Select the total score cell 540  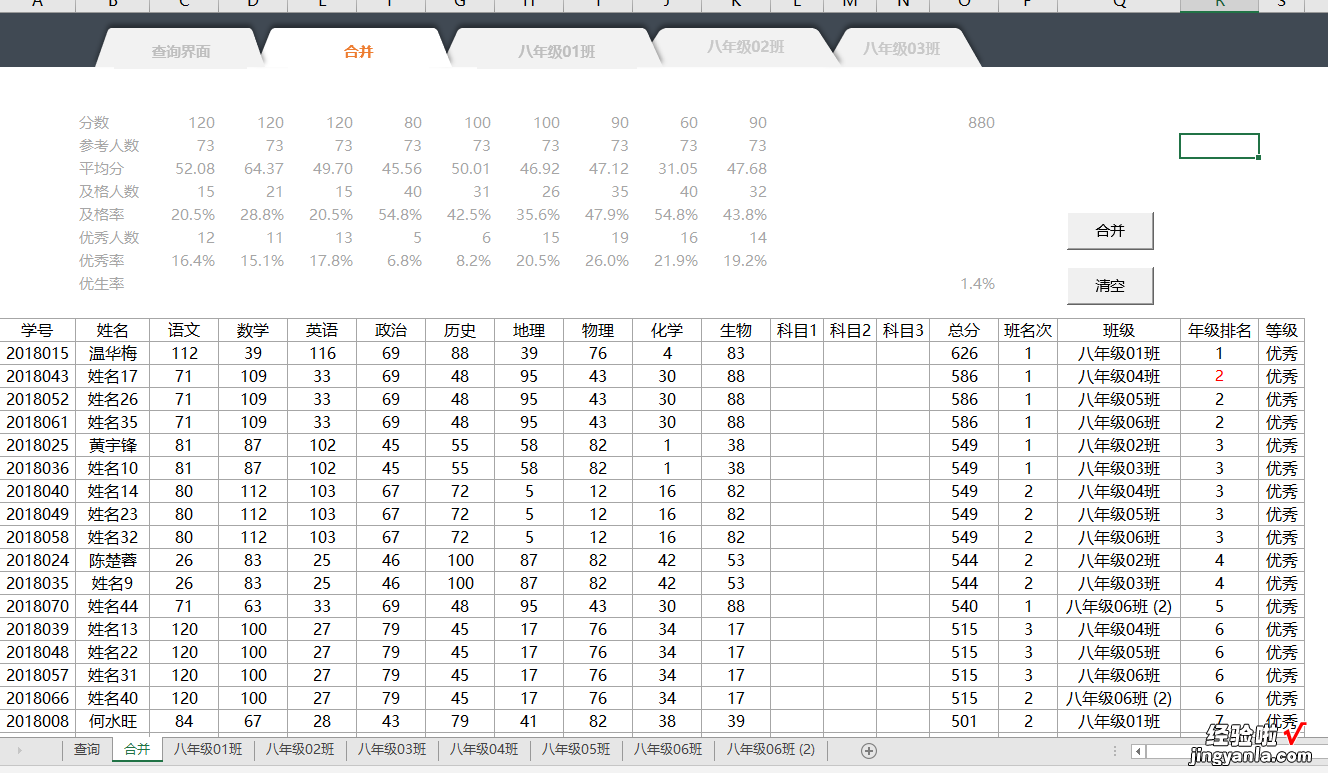coord(964,606)
